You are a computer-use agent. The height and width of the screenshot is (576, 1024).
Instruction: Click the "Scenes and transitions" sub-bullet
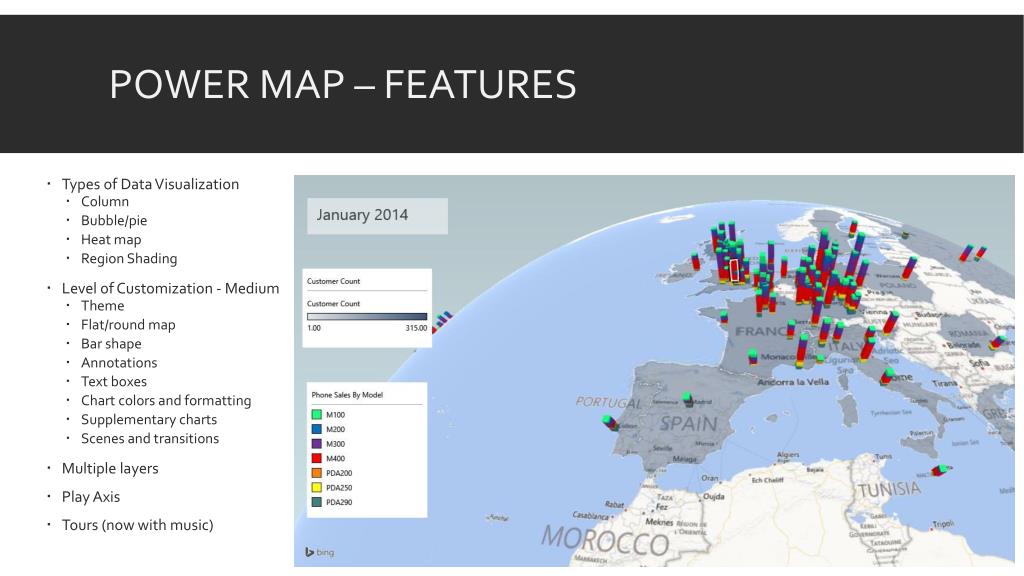pos(150,438)
